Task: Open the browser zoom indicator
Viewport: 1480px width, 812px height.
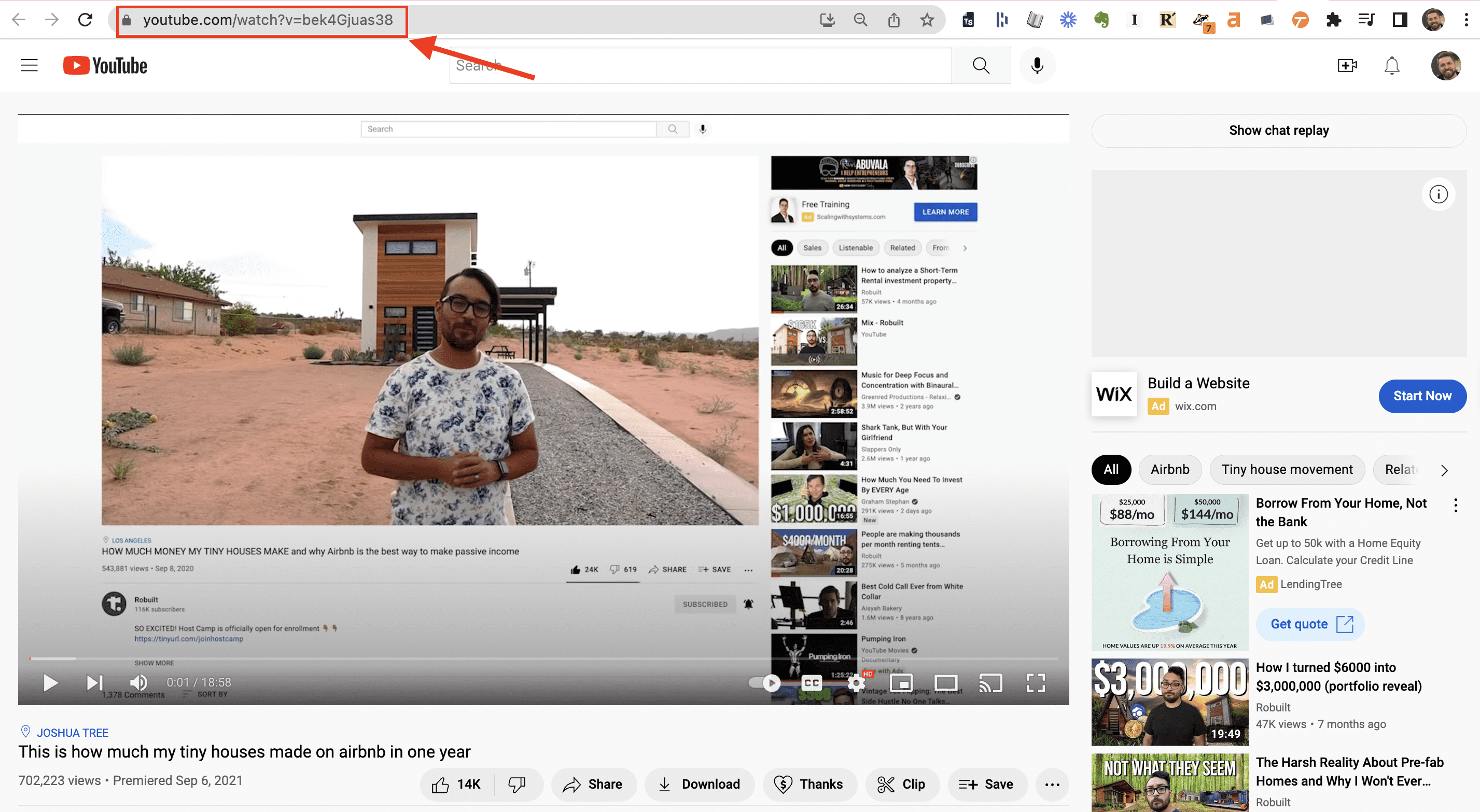Action: (860, 20)
